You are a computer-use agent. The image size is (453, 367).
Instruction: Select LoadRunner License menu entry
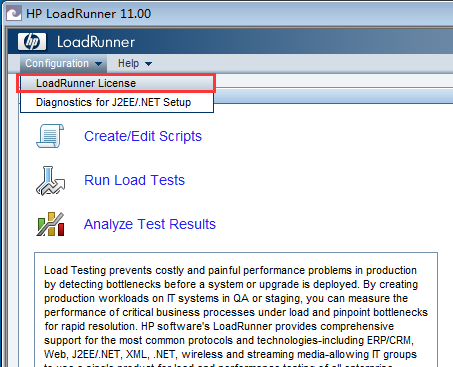coord(117,83)
